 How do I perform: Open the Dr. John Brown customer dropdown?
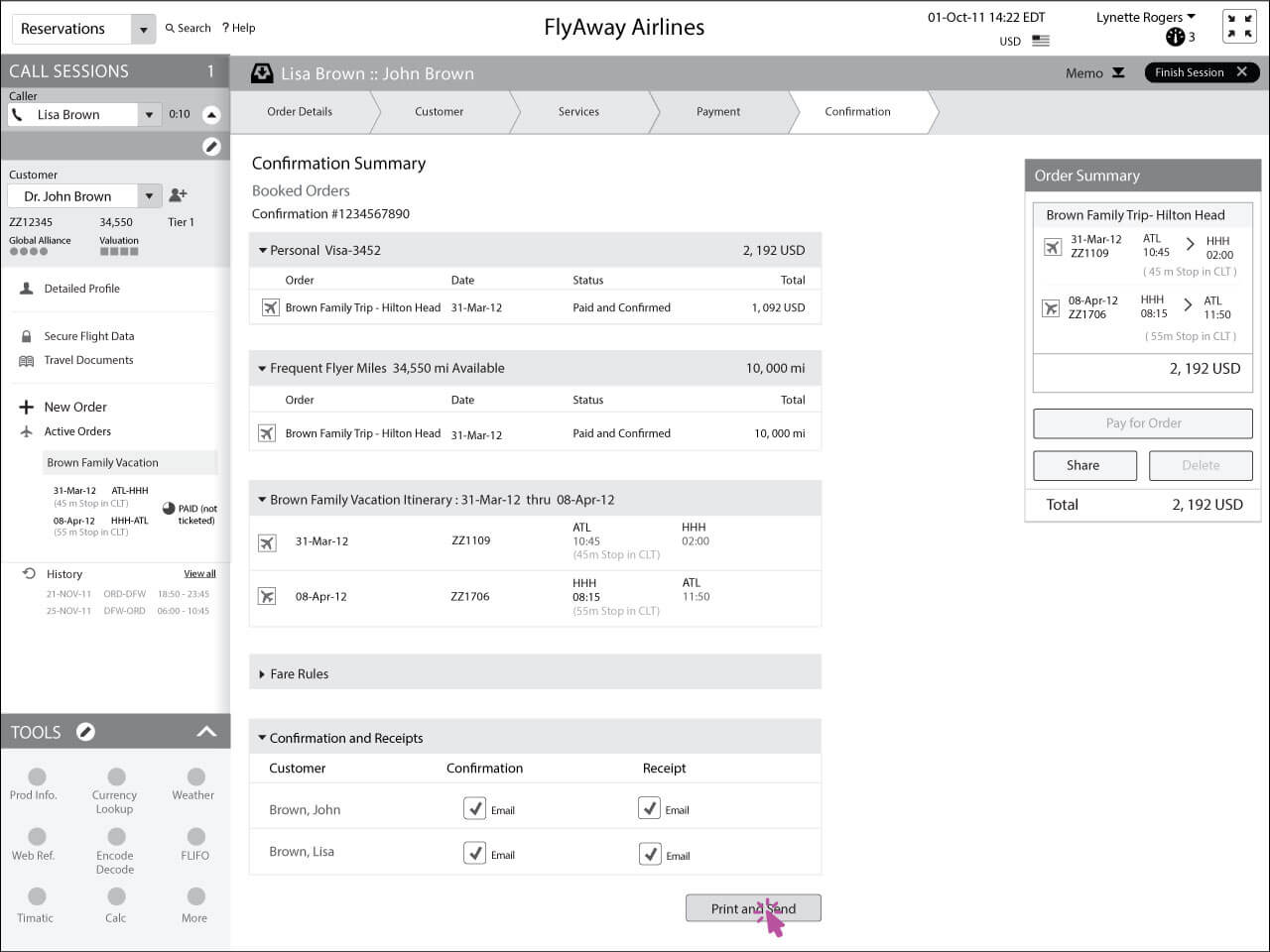click(149, 196)
